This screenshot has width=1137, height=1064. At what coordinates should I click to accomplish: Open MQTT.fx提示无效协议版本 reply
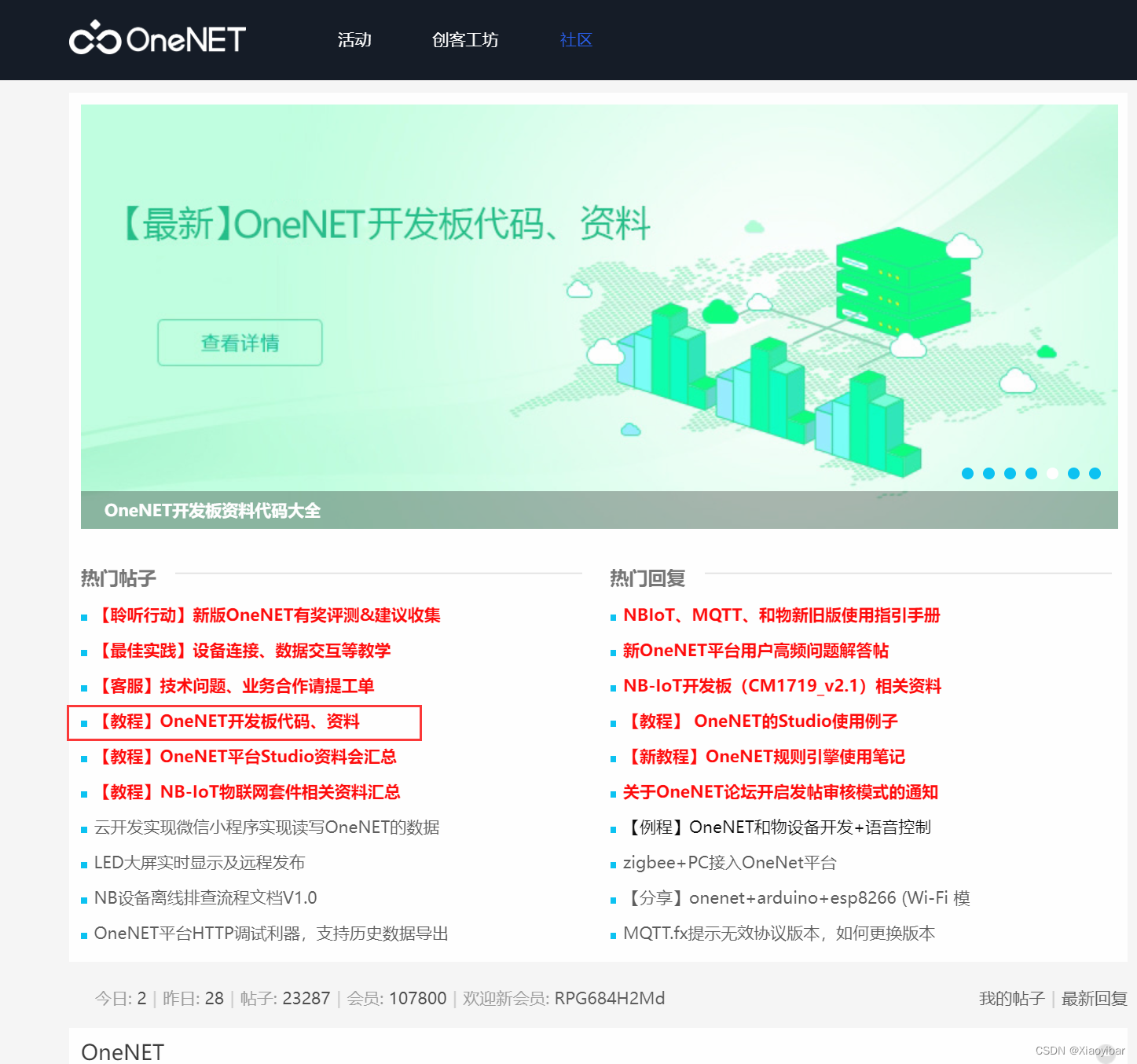click(x=779, y=934)
